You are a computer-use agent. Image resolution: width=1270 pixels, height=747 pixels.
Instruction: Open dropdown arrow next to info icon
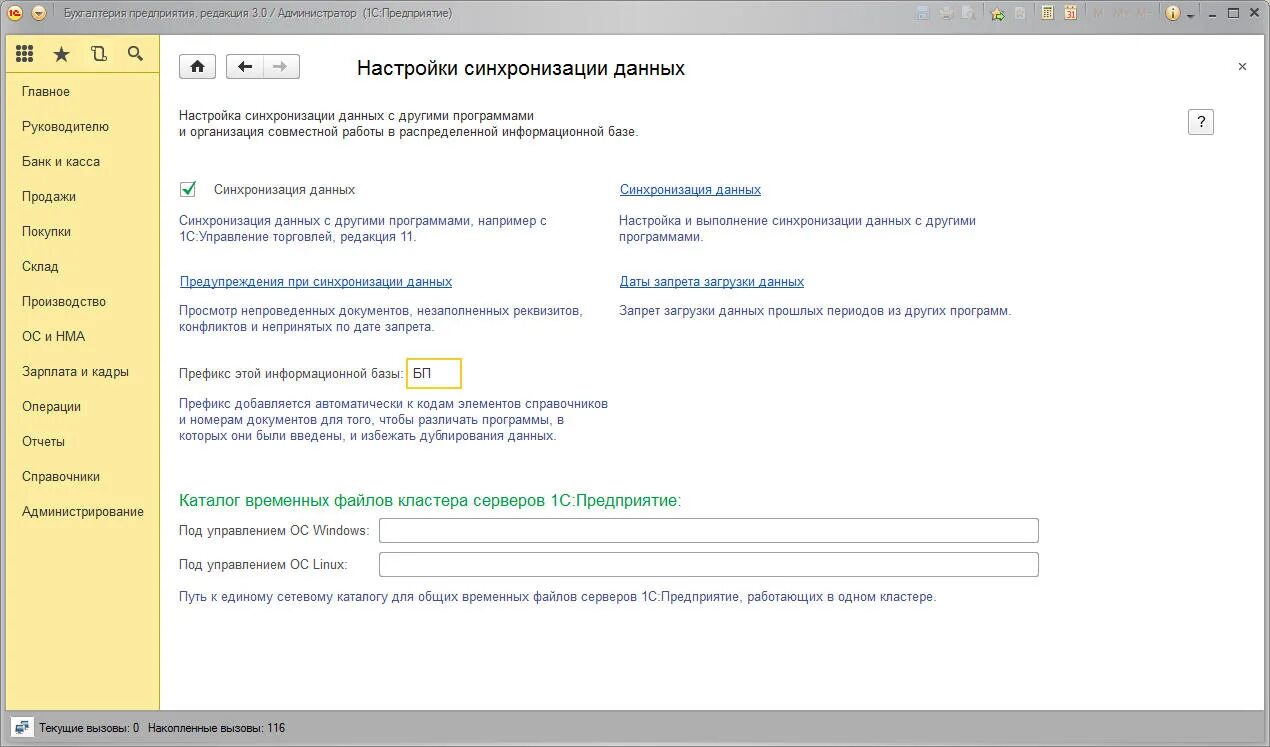pos(1189,14)
